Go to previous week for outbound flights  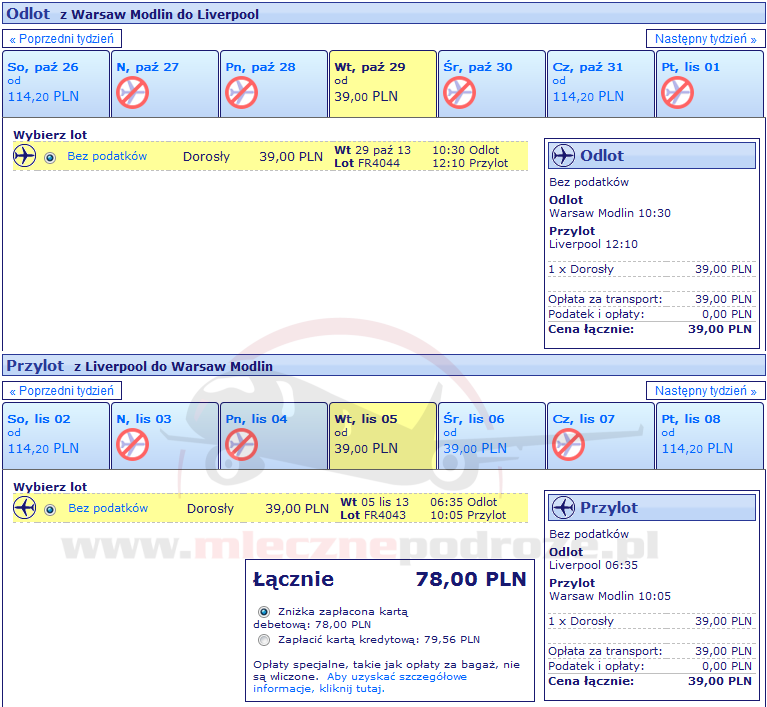pyautogui.click(x=63, y=39)
